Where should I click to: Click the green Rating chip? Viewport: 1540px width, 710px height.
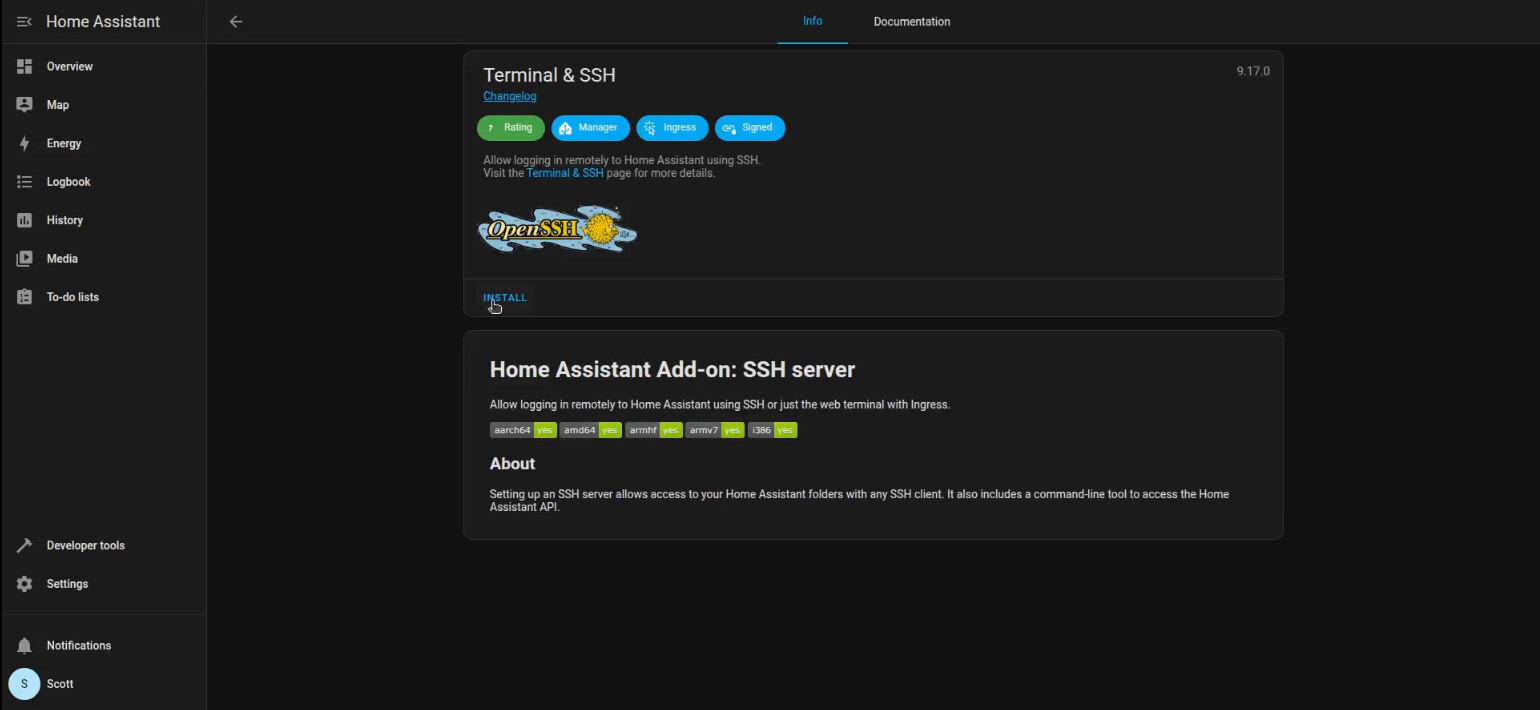pos(511,128)
